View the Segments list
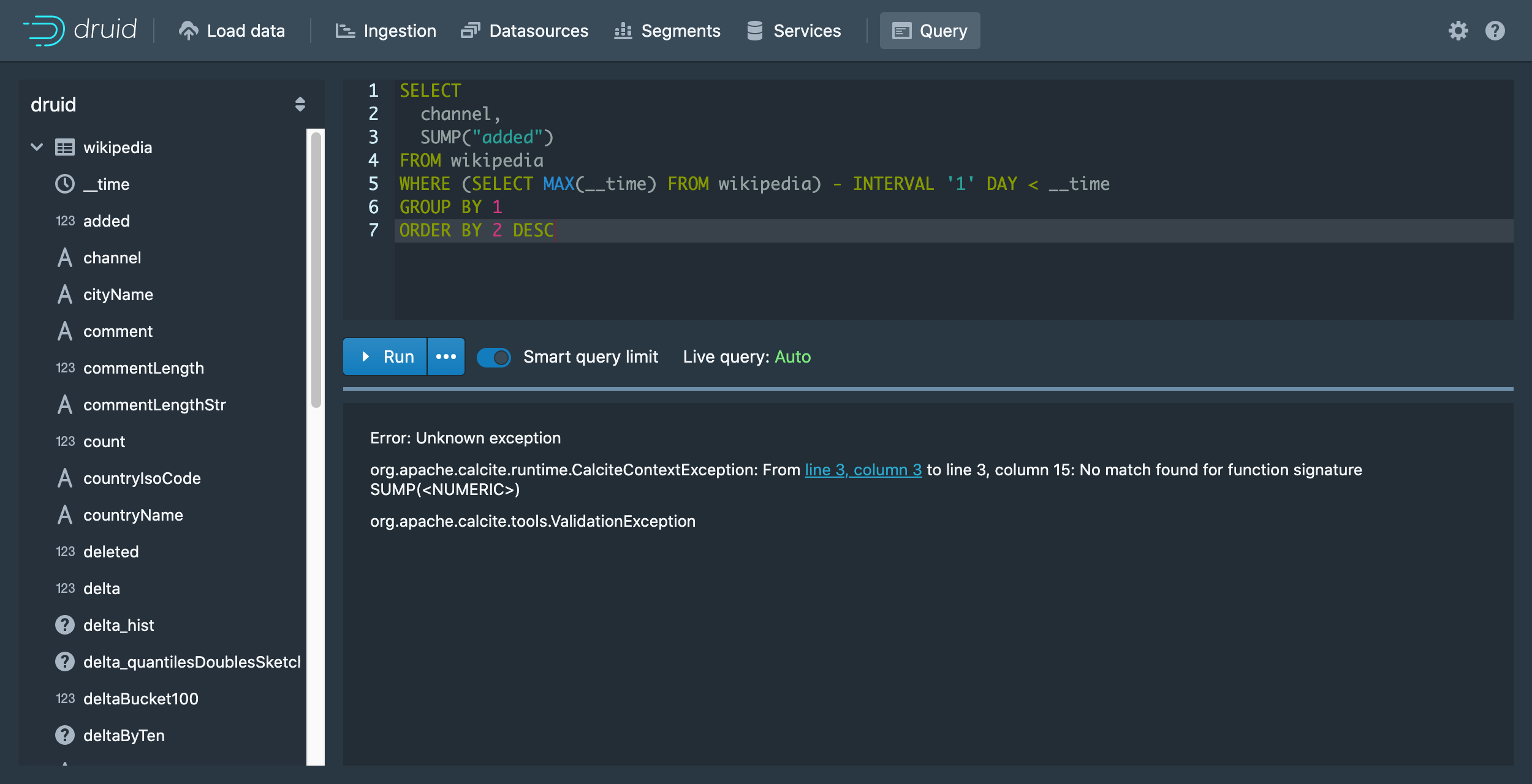This screenshot has height=784, width=1532. 668,31
